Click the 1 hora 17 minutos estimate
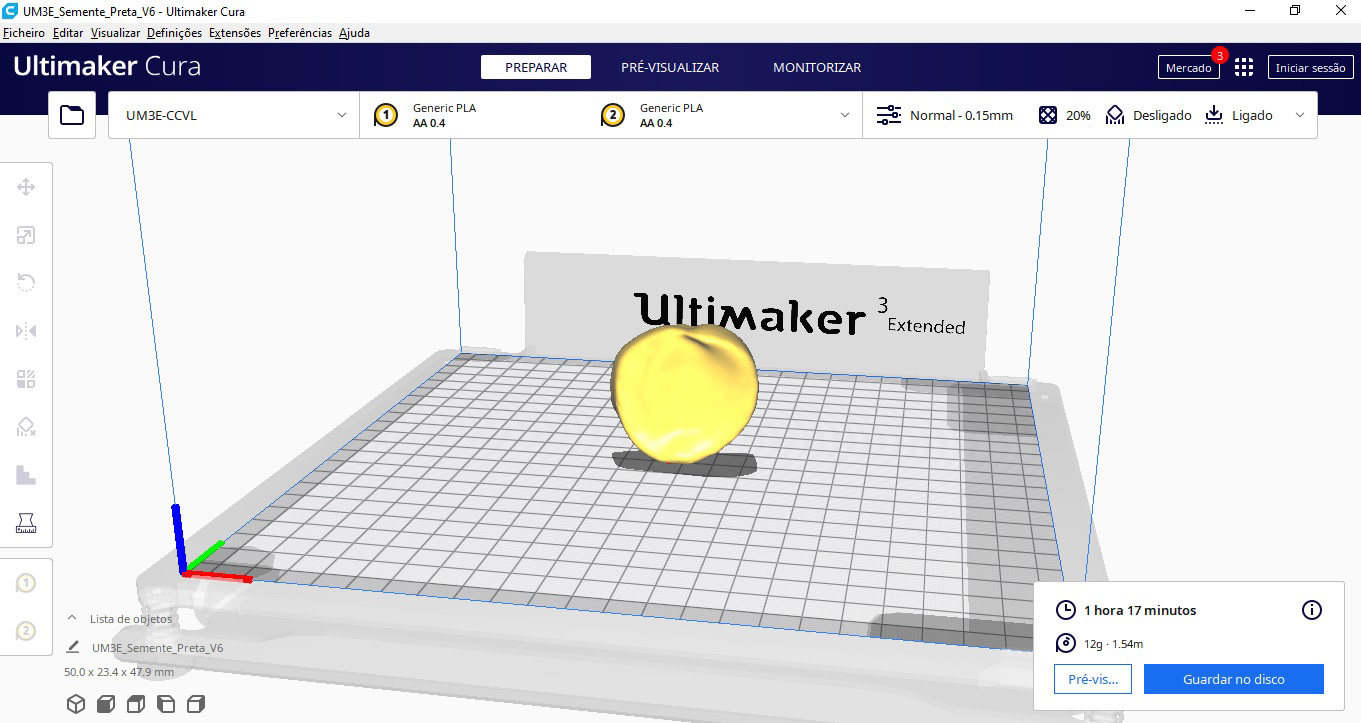Image resolution: width=1361 pixels, height=723 pixels. coord(1140,610)
